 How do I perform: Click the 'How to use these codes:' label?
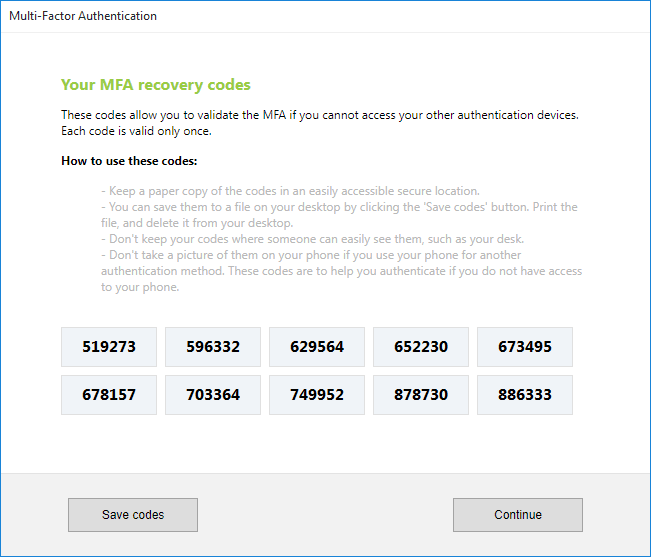pos(129,161)
